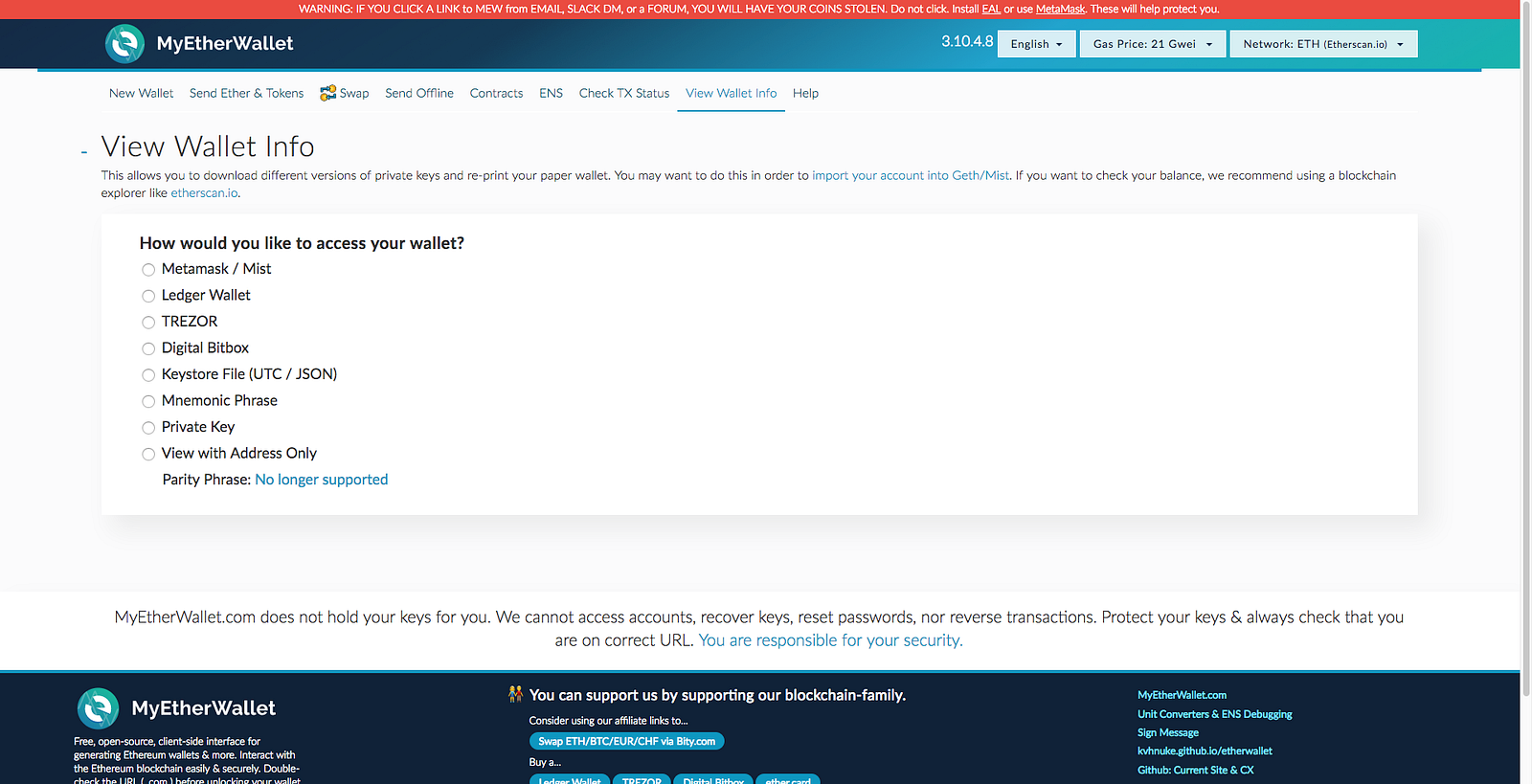This screenshot has width=1532, height=784.
Task: Switch to the Swap tab
Action: click(345, 93)
